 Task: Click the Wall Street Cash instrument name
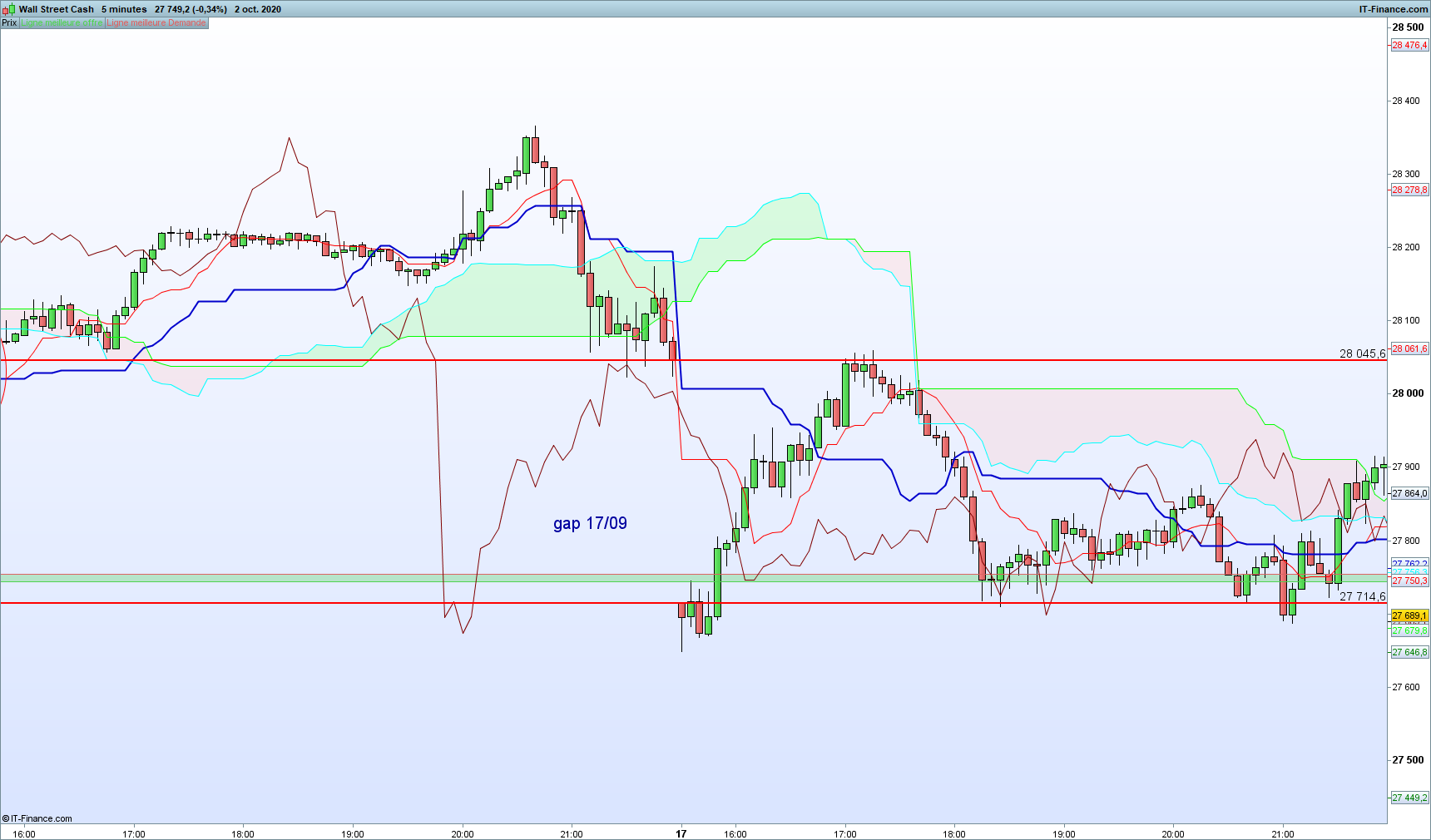point(57,9)
